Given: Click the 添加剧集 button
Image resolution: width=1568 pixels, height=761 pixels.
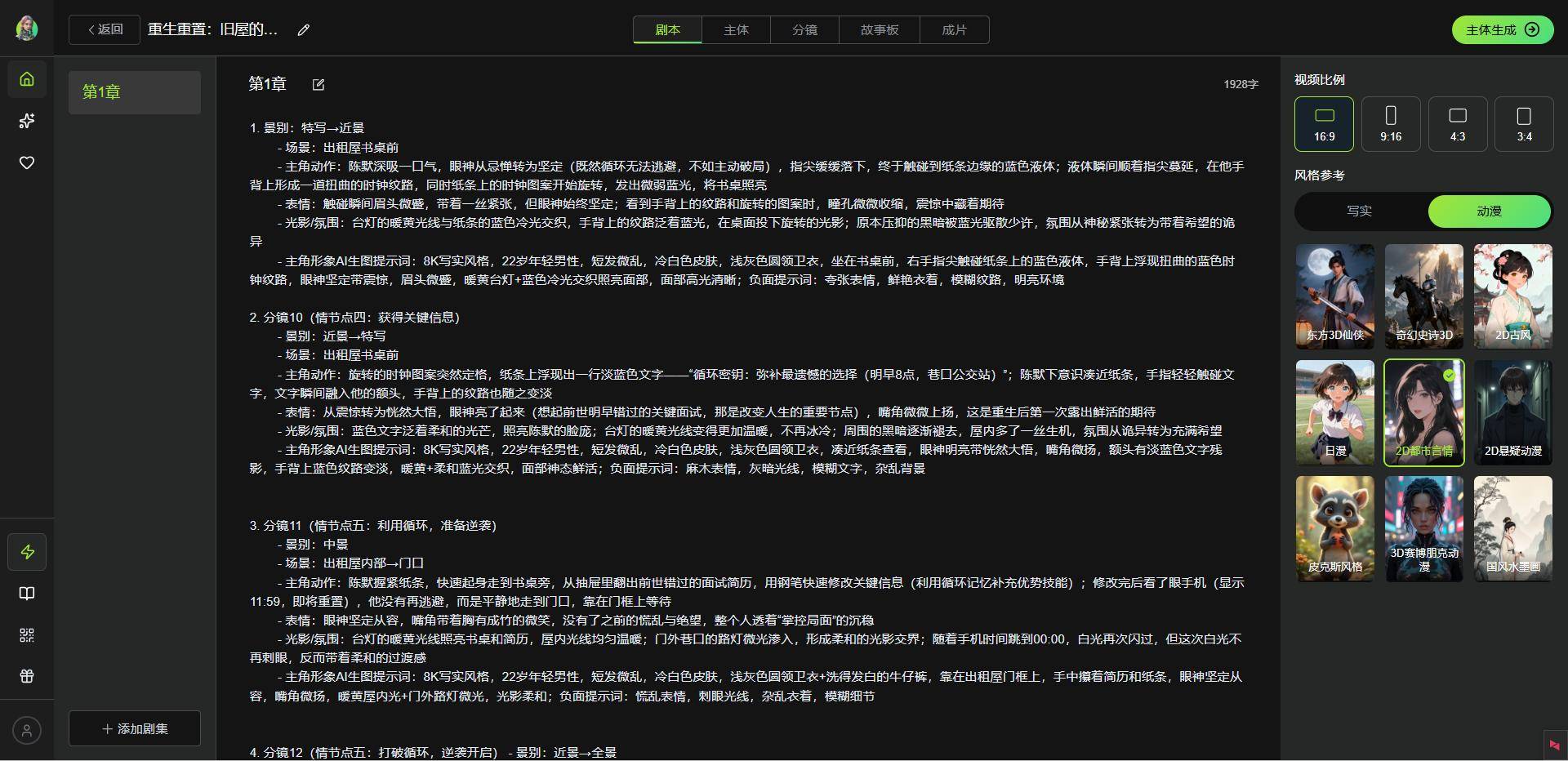Looking at the screenshot, I should 135,728.
